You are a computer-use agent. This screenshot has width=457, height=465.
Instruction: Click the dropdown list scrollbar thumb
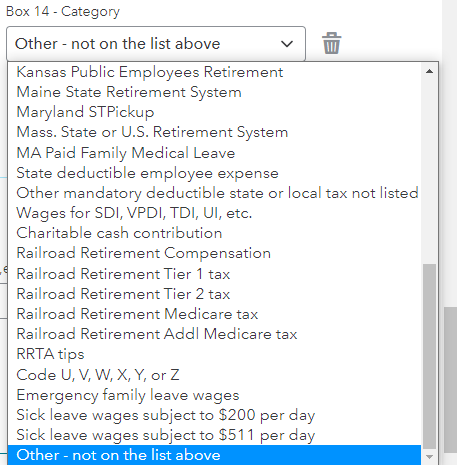429,356
